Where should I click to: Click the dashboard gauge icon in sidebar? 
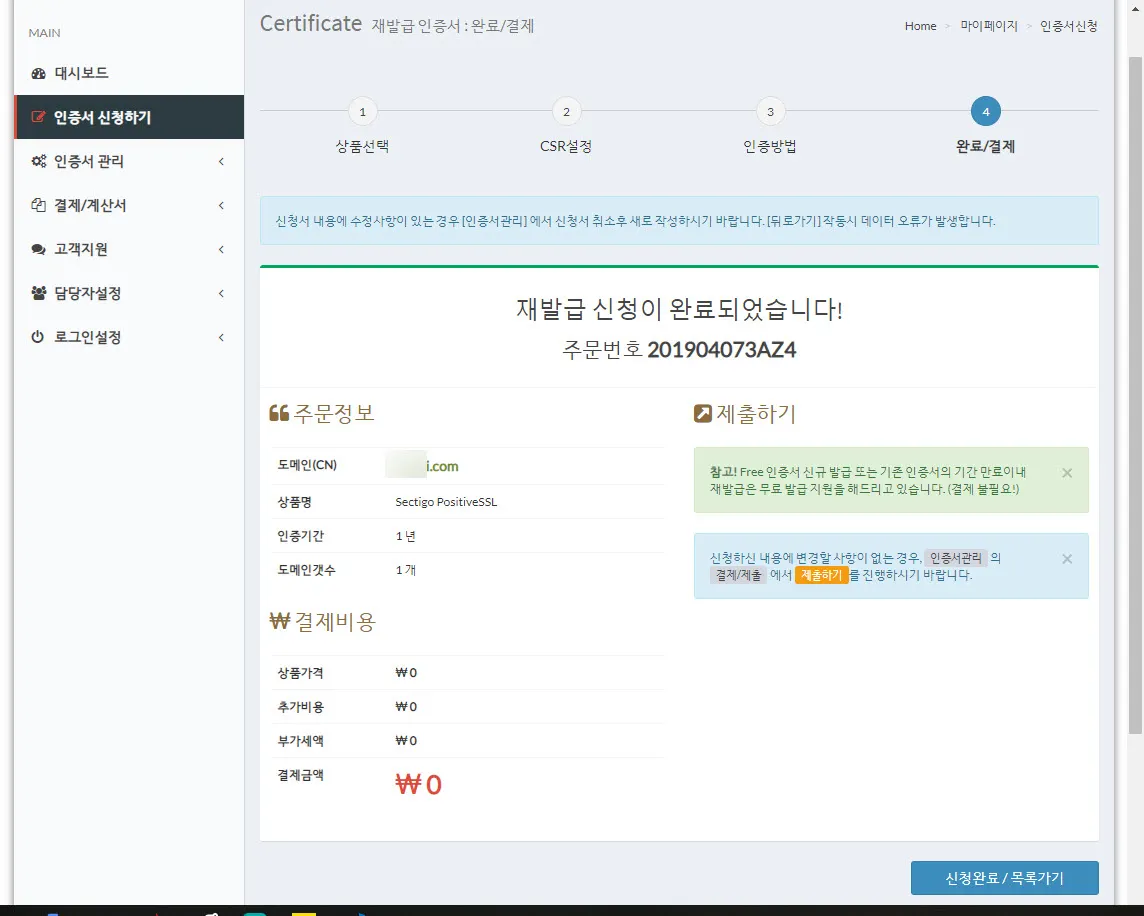[39, 74]
